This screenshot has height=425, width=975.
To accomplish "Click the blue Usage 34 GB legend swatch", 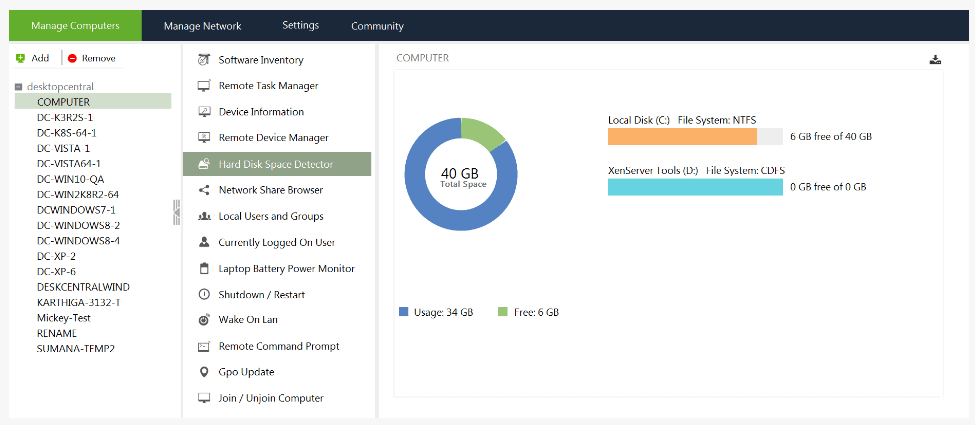I will coord(404,312).
